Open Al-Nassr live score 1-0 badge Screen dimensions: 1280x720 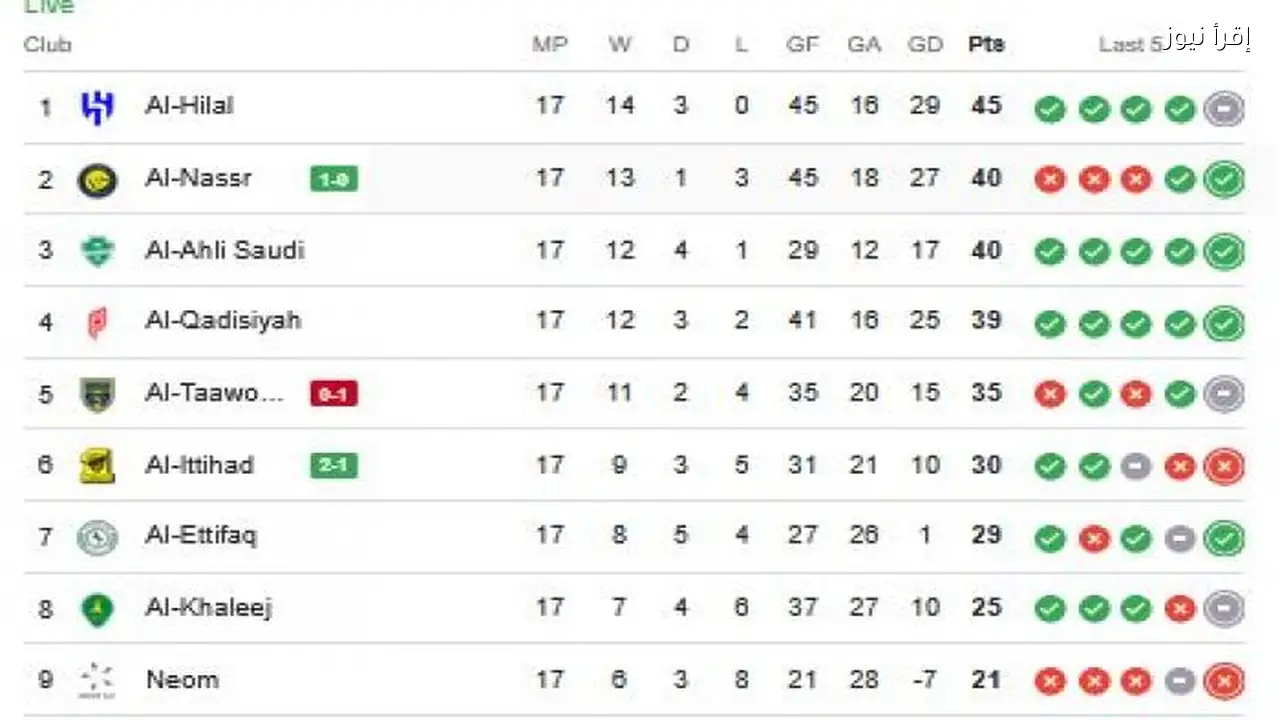pyautogui.click(x=334, y=180)
